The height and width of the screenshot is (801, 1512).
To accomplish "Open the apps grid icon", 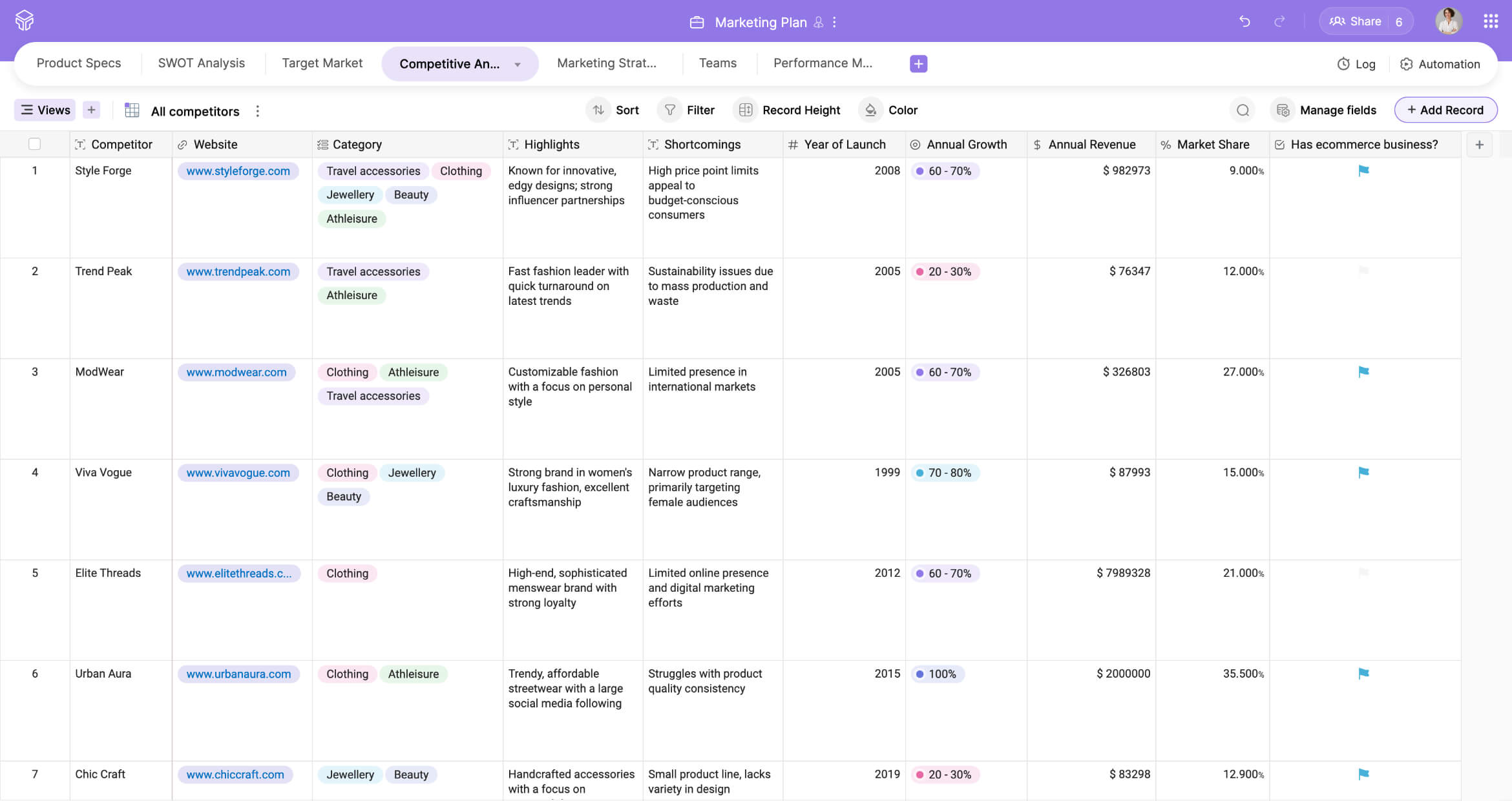I will pos(1491,21).
